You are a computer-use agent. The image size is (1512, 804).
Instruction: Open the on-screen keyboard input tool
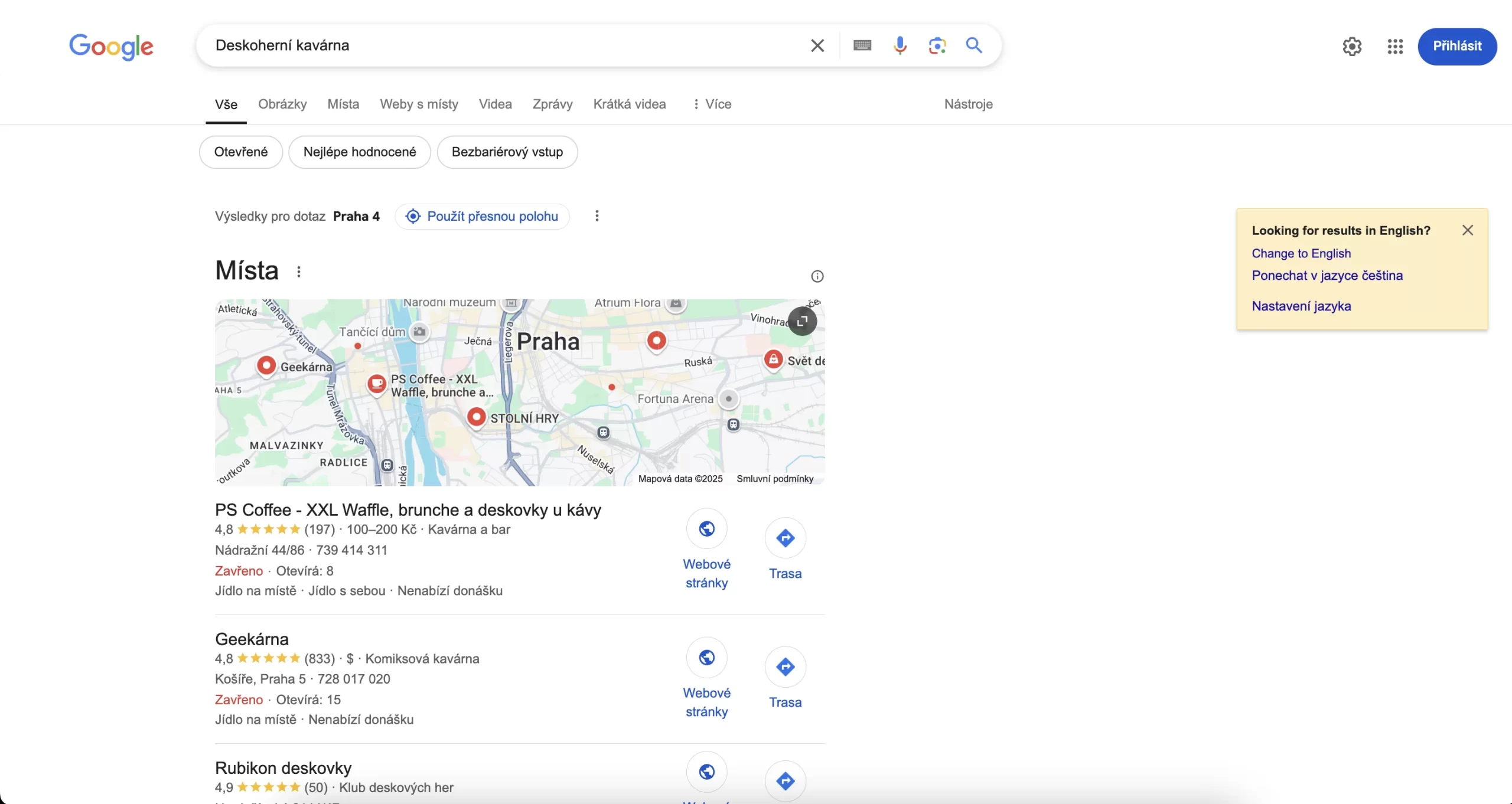click(x=862, y=45)
